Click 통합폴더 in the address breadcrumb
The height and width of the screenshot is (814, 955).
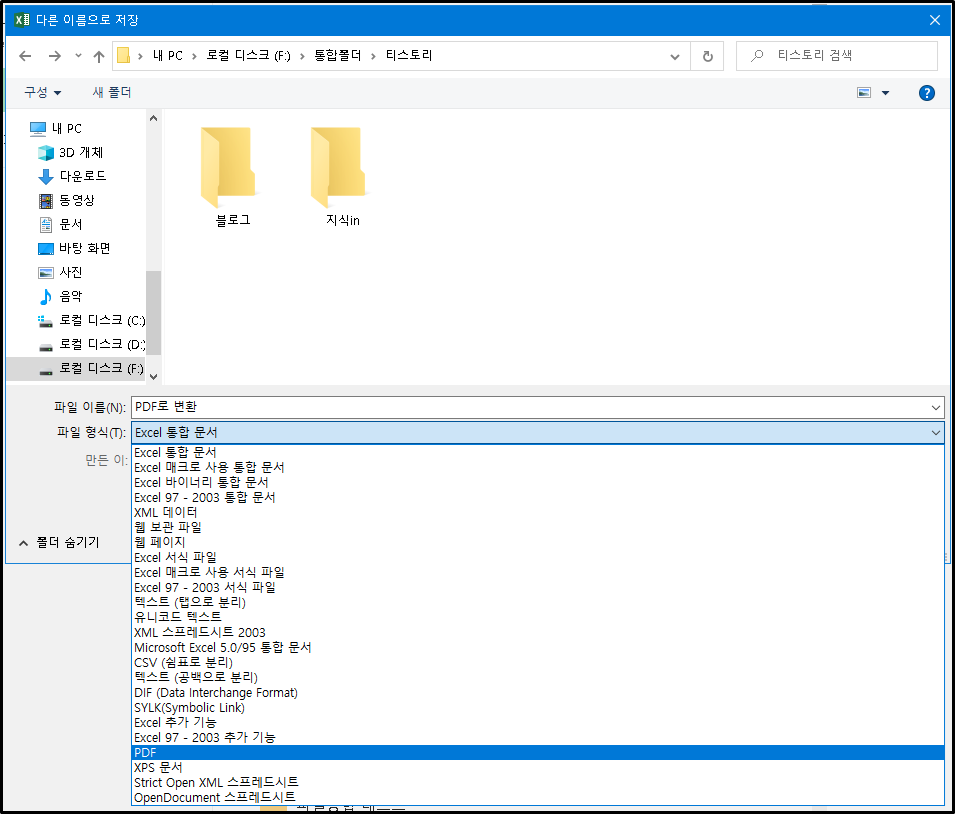click(x=337, y=56)
